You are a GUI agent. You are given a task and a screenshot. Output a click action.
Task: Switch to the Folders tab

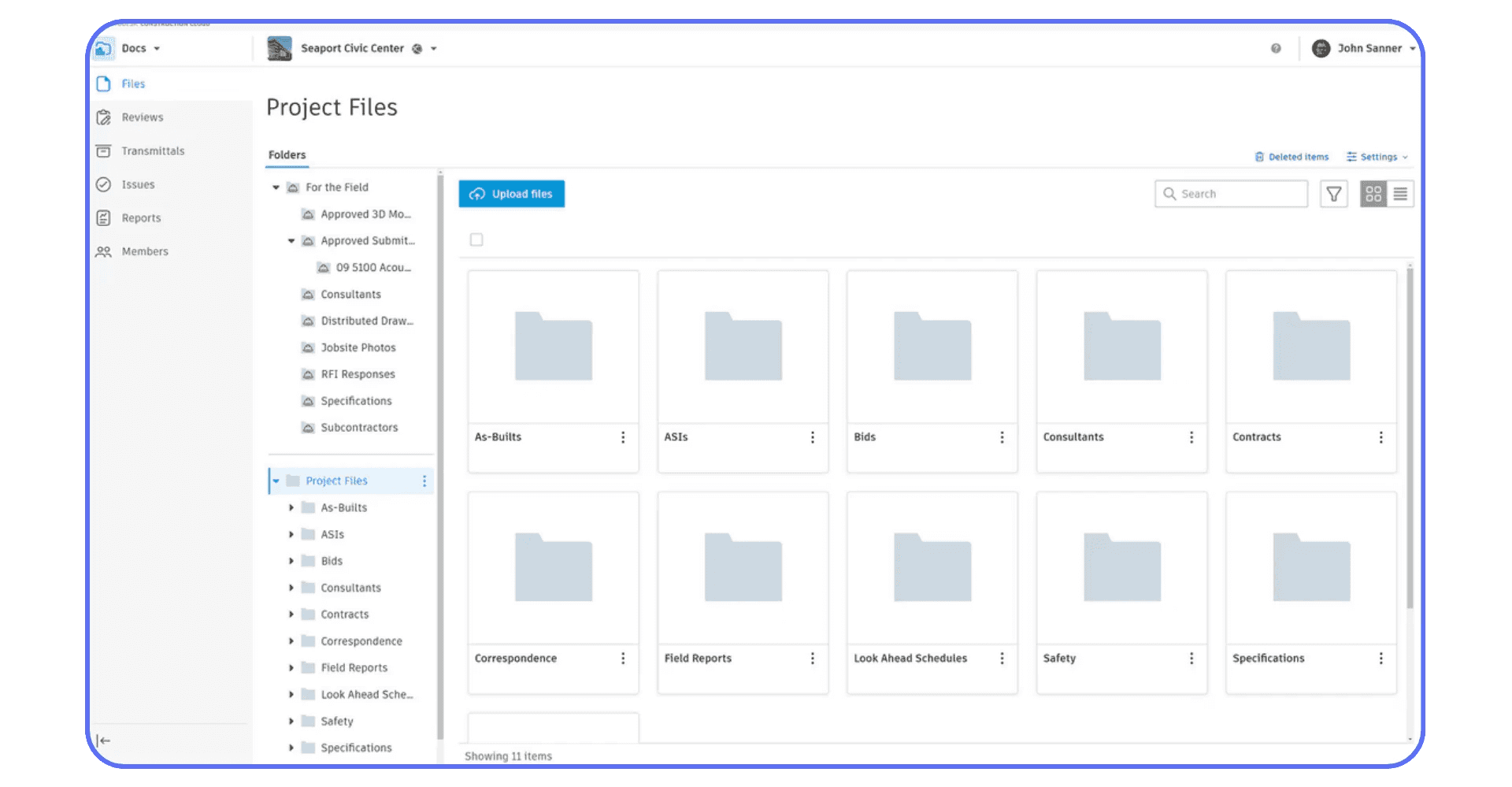tap(286, 154)
